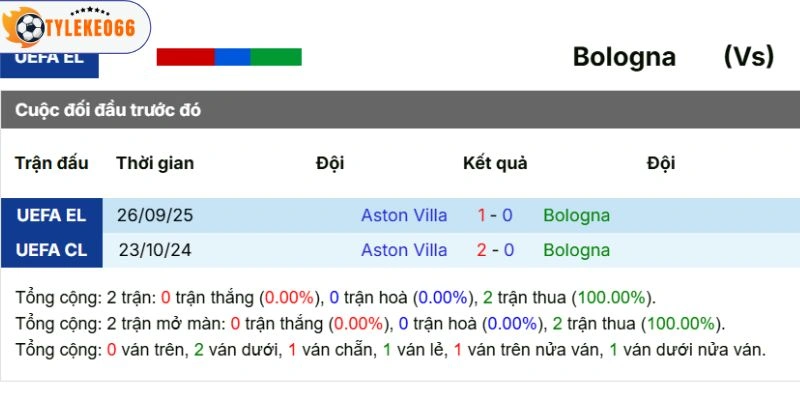Screen dimensions: 800x400
Task: Click the "Thời gian" column header
Action: pyautogui.click(x=155, y=163)
